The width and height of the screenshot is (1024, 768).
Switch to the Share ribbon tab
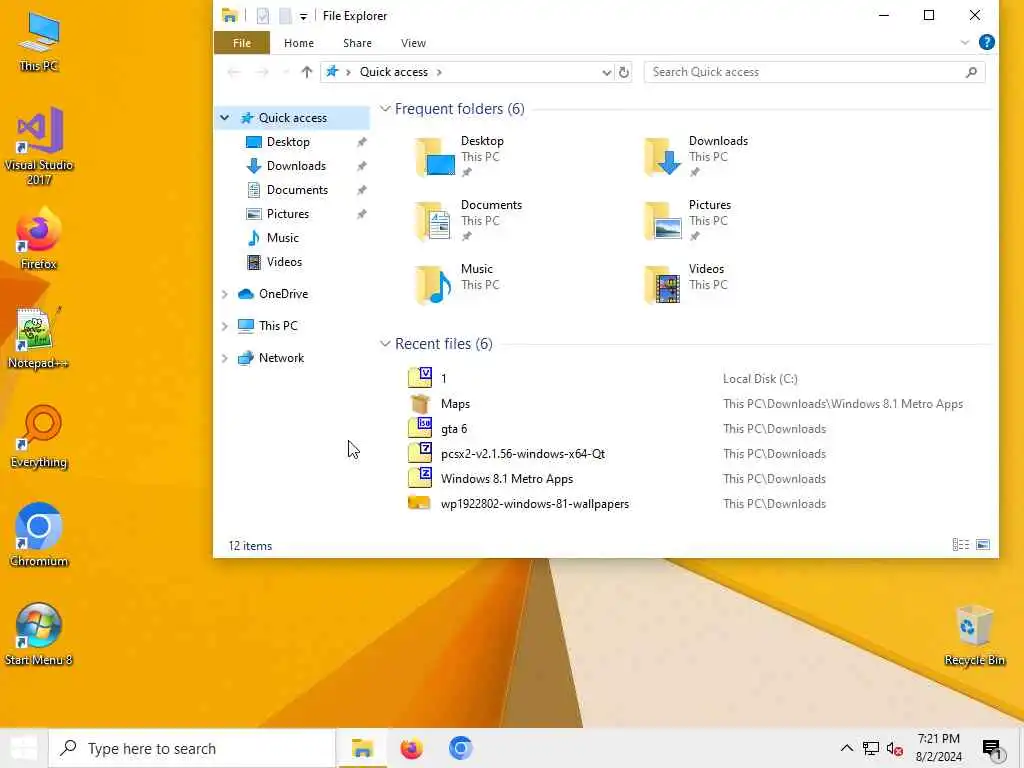357,43
